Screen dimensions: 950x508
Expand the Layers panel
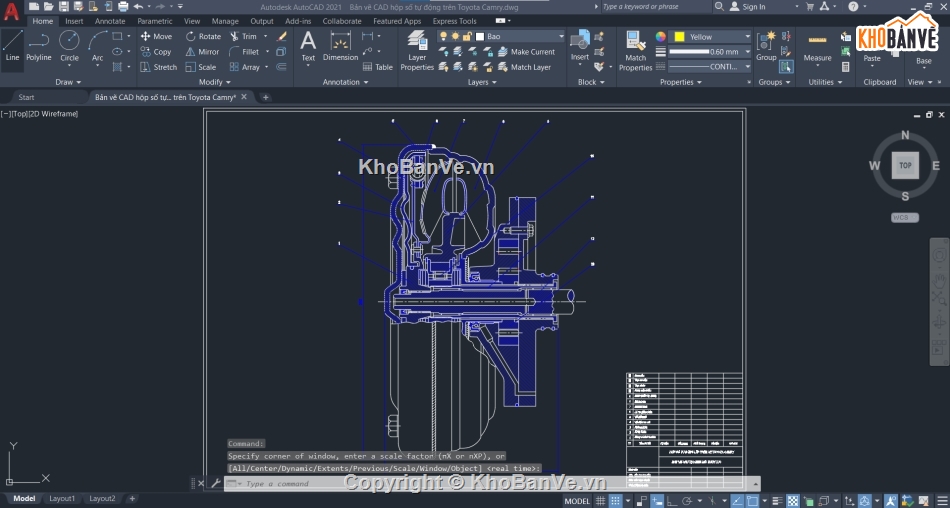[482, 82]
